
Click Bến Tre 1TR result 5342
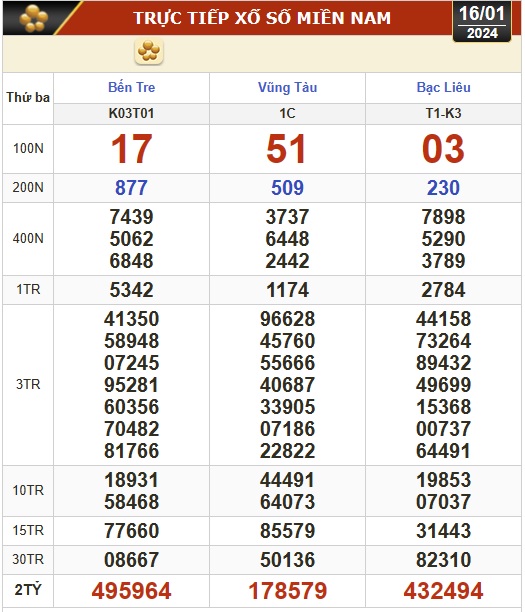(132, 290)
